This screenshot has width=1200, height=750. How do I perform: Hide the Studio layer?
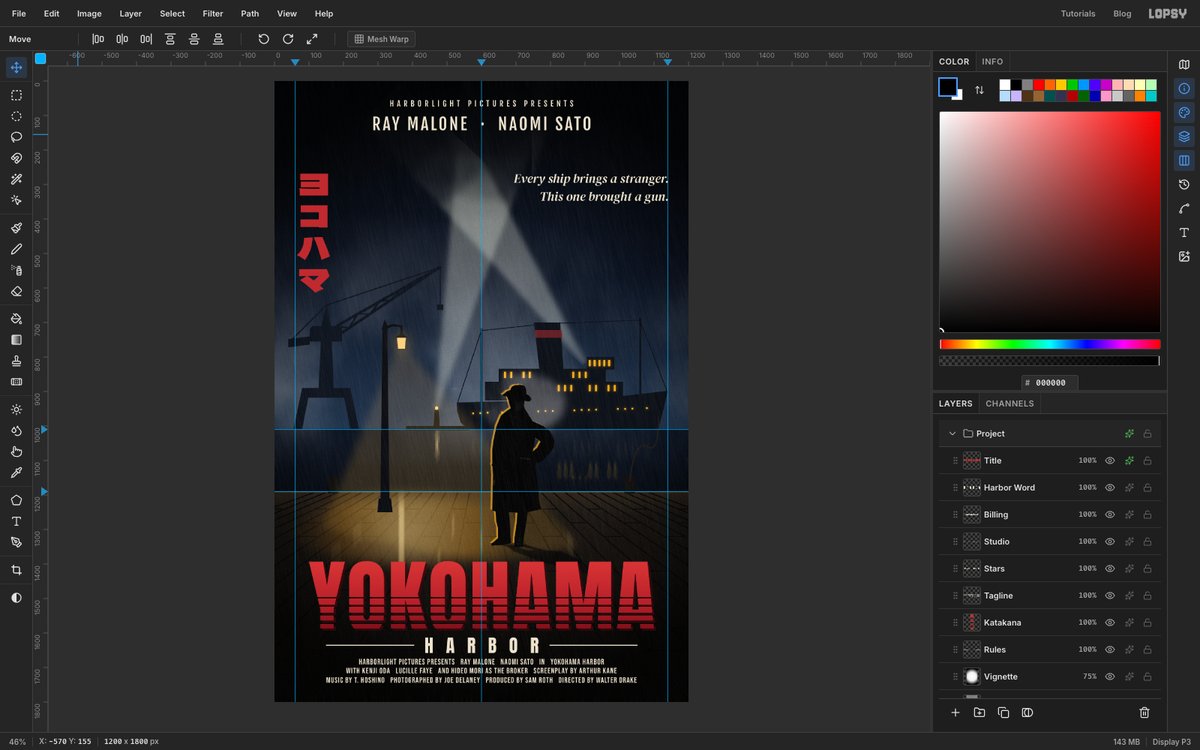click(1109, 542)
